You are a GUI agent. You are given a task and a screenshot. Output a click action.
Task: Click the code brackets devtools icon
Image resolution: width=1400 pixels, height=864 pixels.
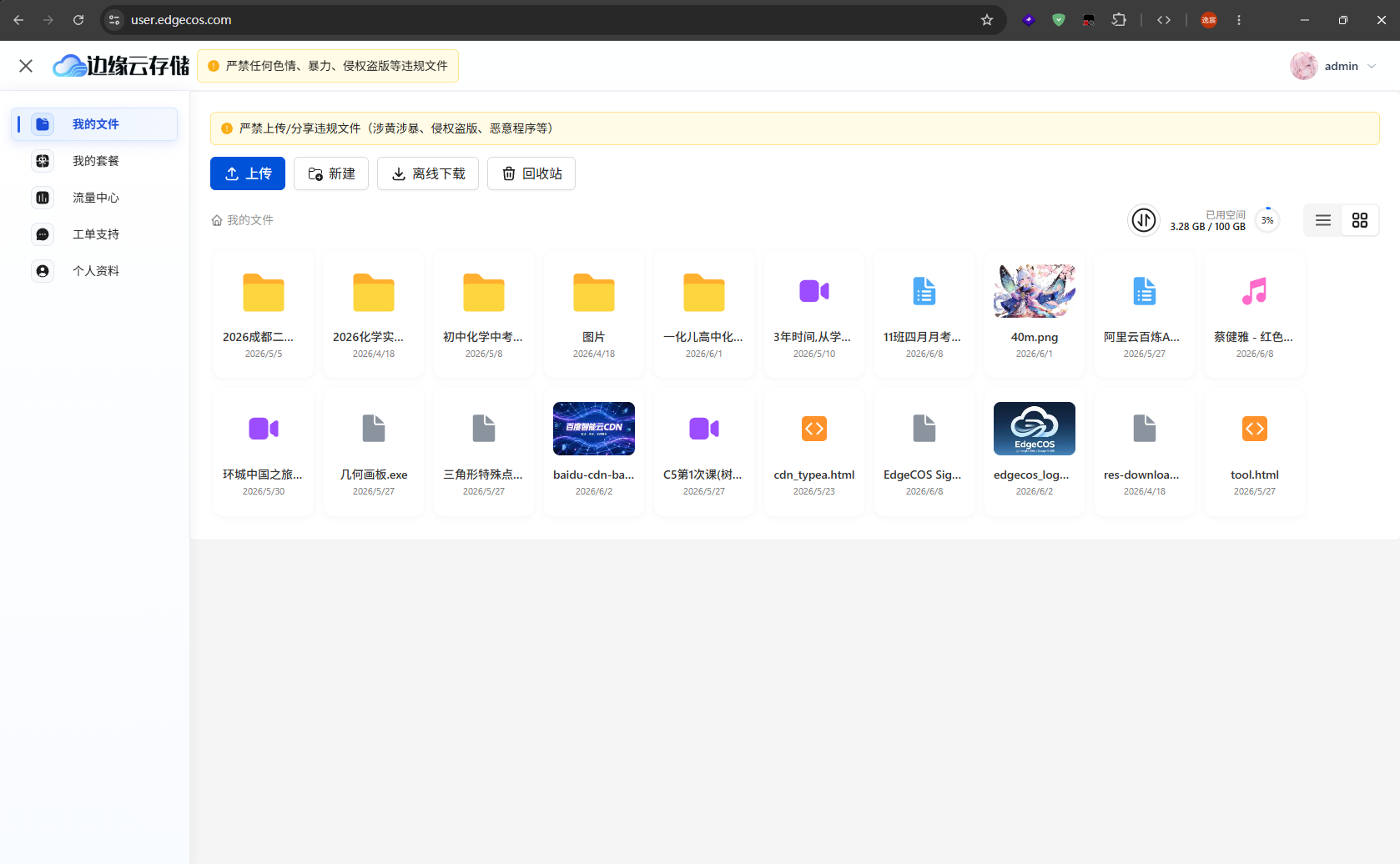click(1164, 20)
